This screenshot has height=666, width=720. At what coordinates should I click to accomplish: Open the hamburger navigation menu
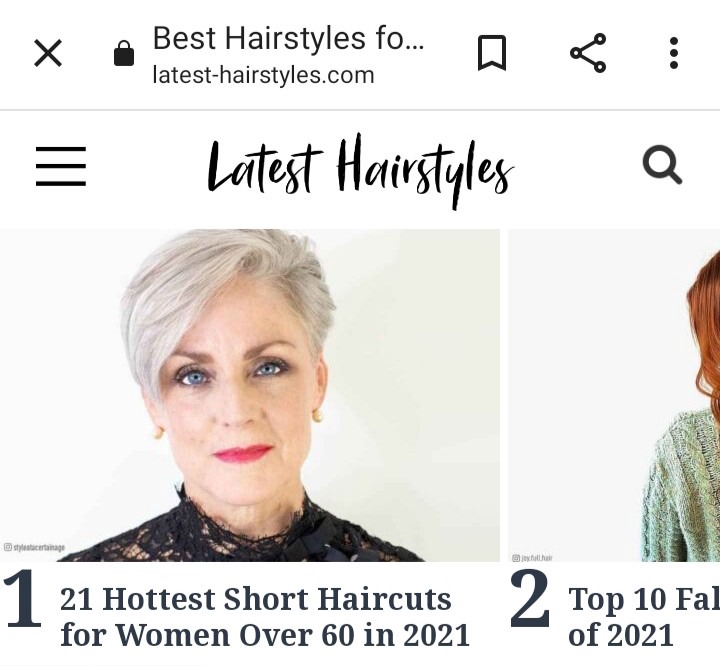pyautogui.click(x=61, y=166)
